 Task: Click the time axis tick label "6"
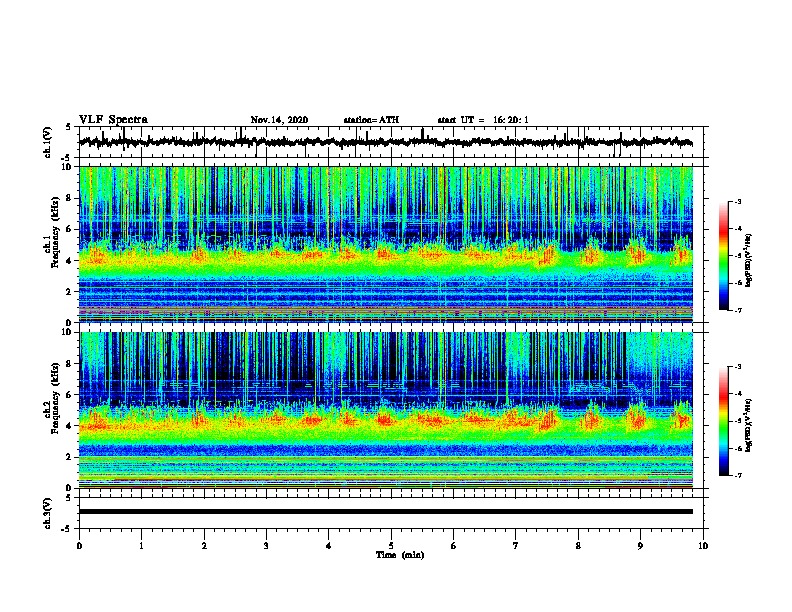pyautogui.click(x=453, y=546)
